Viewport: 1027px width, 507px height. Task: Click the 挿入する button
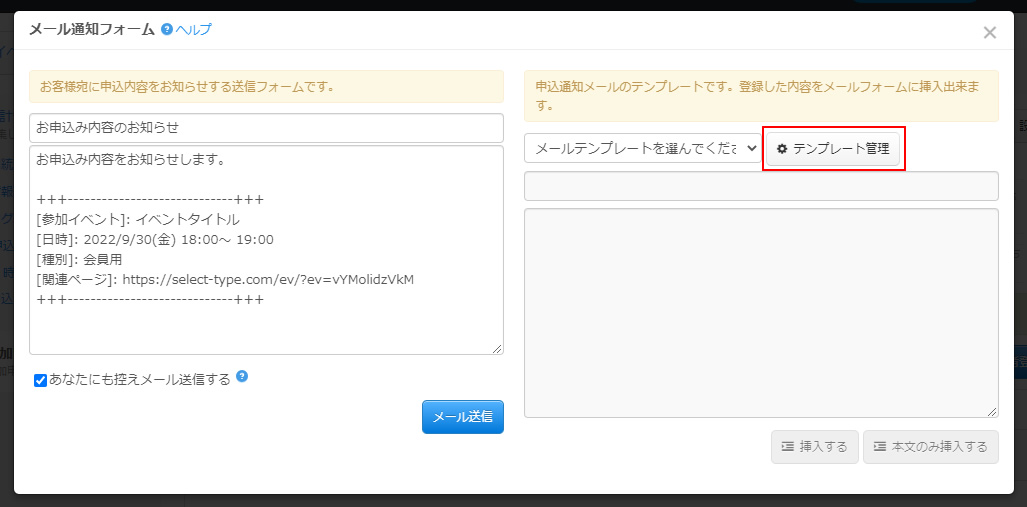pyautogui.click(x=814, y=447)
